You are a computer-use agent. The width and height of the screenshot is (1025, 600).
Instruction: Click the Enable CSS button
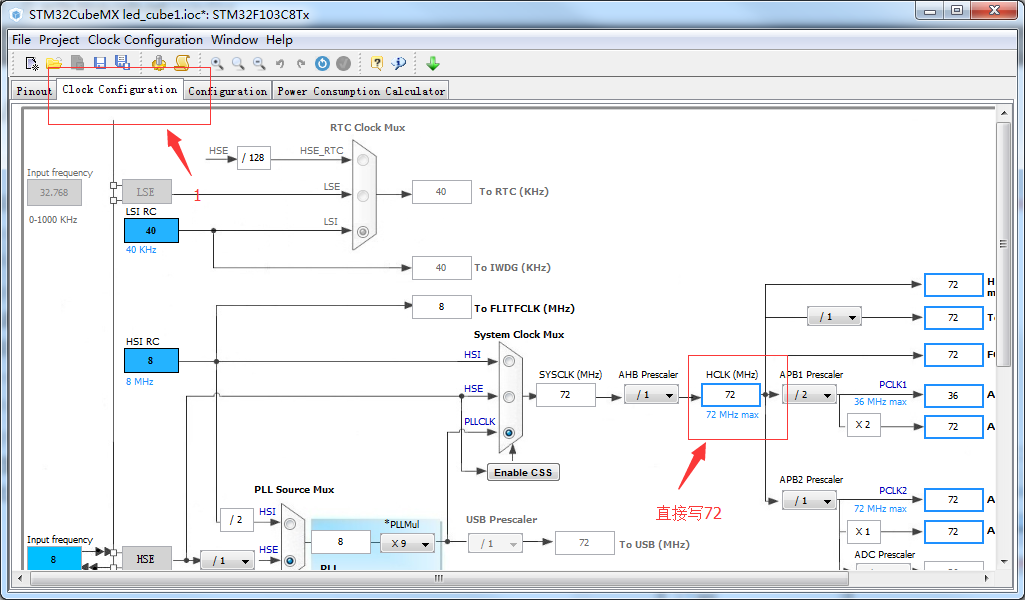pos(522,472)
